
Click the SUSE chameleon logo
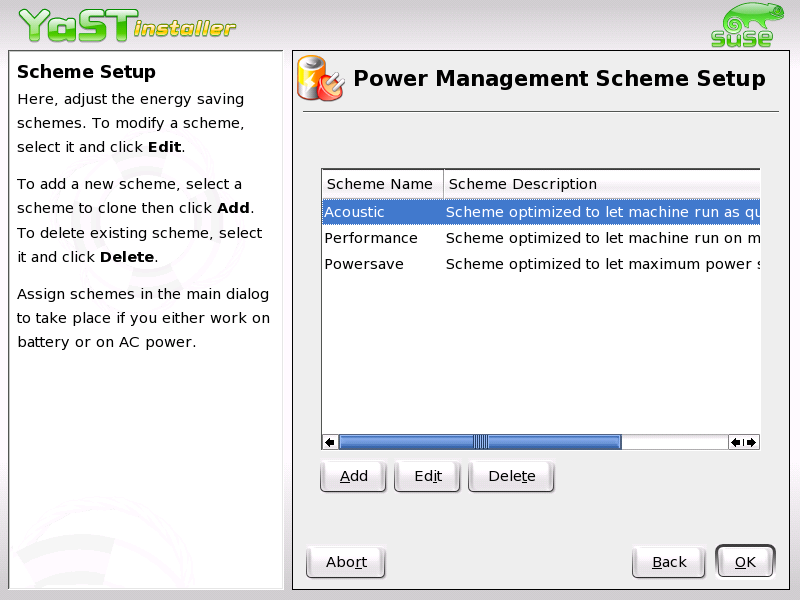coord(744,22)
